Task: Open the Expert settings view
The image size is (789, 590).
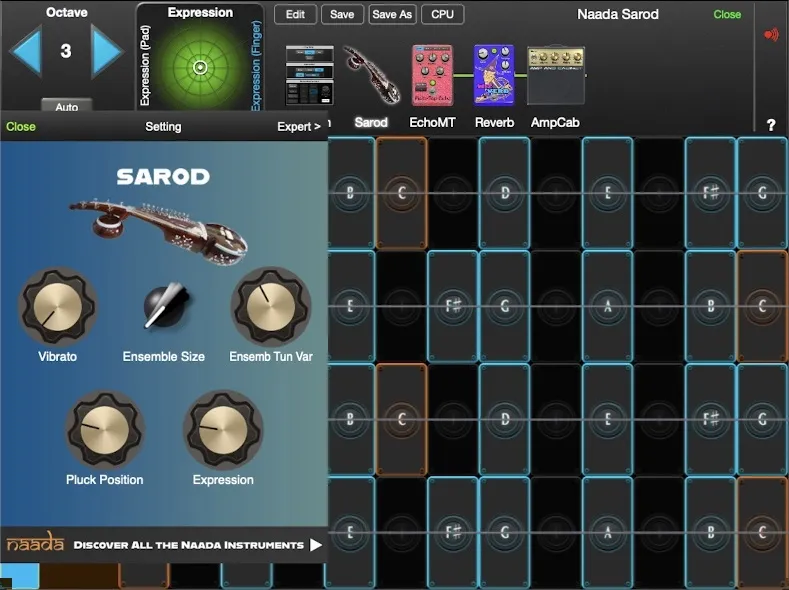Action: [x=298, y=126]
